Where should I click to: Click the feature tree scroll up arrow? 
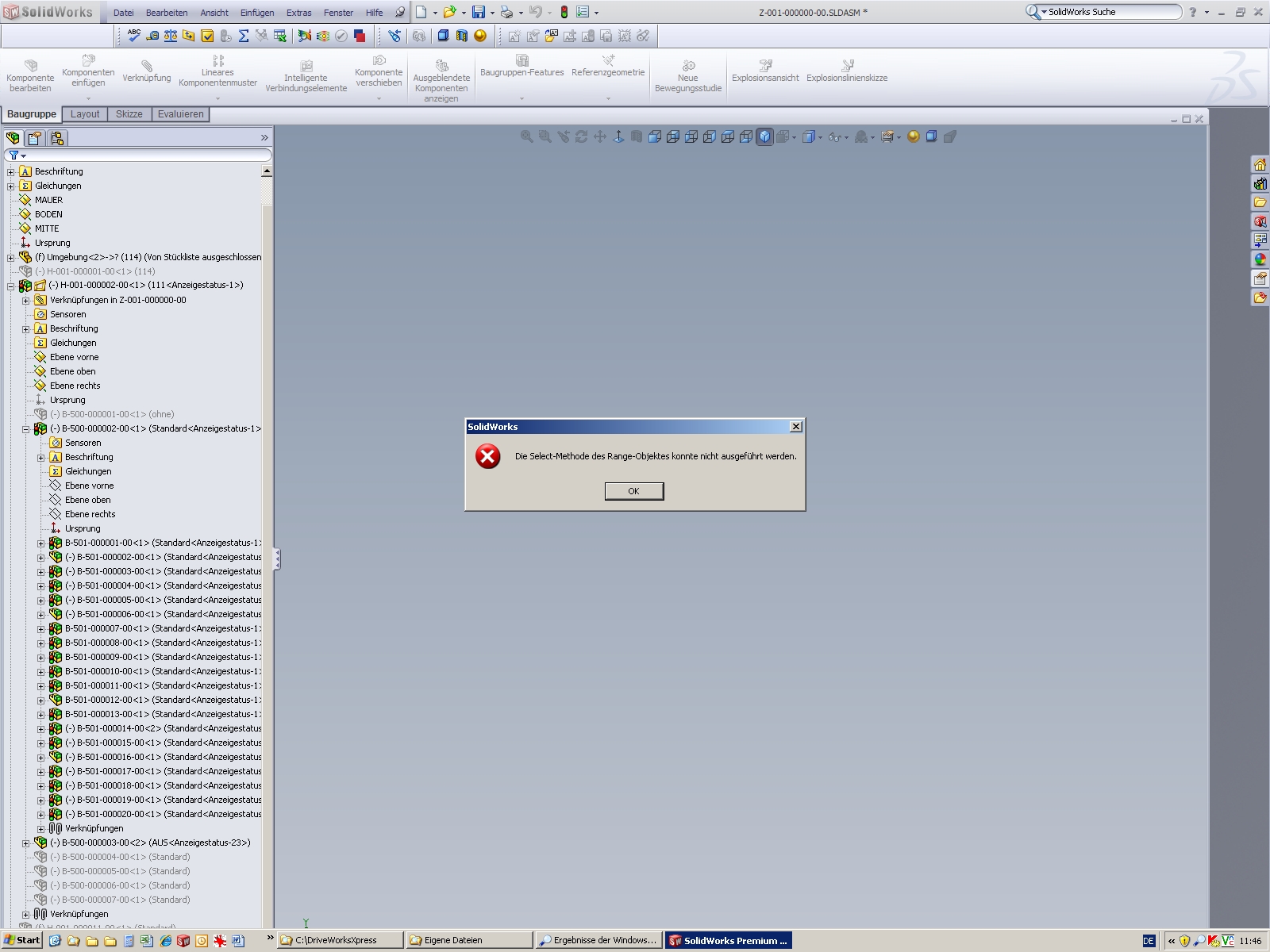point(267,171)
